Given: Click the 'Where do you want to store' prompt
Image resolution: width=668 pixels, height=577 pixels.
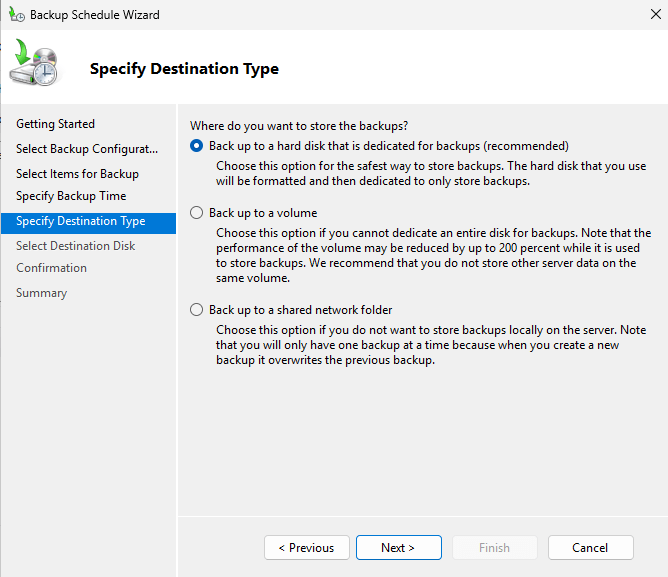Looking at the screenshot, I should coord(299,126).
